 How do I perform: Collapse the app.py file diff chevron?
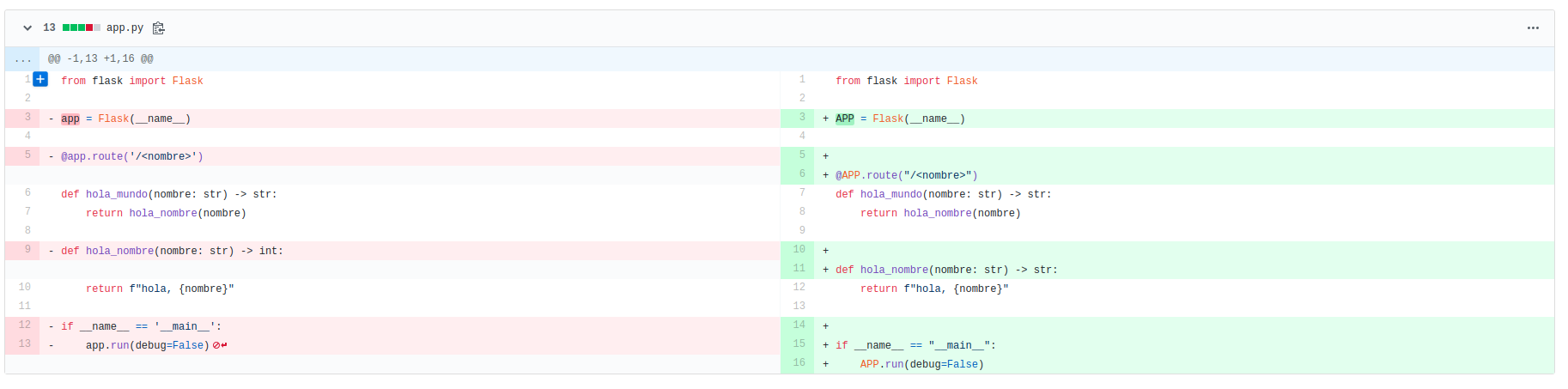click(x=27, y=28)
